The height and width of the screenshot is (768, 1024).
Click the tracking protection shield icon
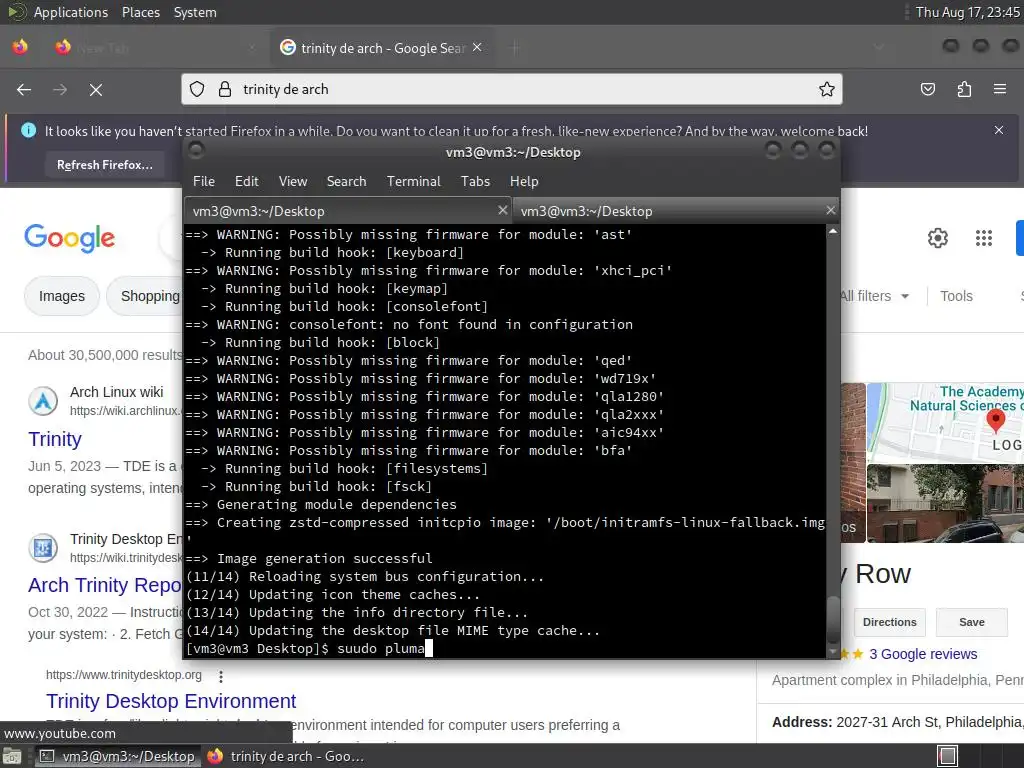pyautogui.click(x=197, y=89)
